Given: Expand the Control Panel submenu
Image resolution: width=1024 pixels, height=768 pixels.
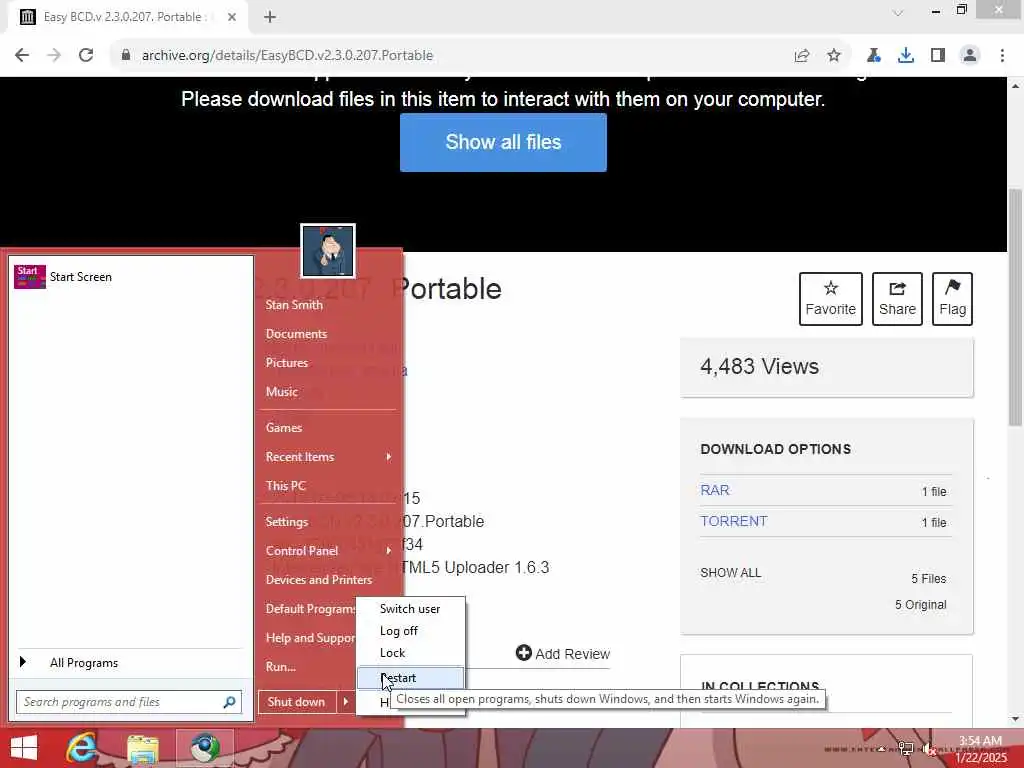Looking at the screenshot, I should pyautogui.click(x=328, y=551).
